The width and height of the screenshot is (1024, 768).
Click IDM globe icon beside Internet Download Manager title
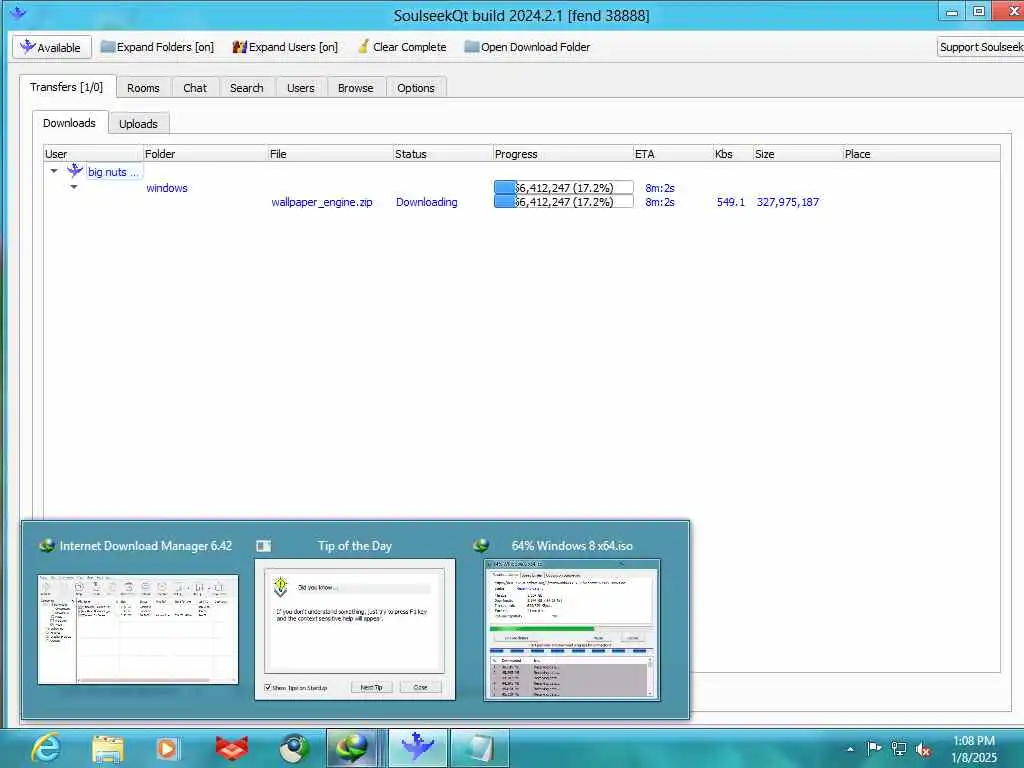point(47,545)
